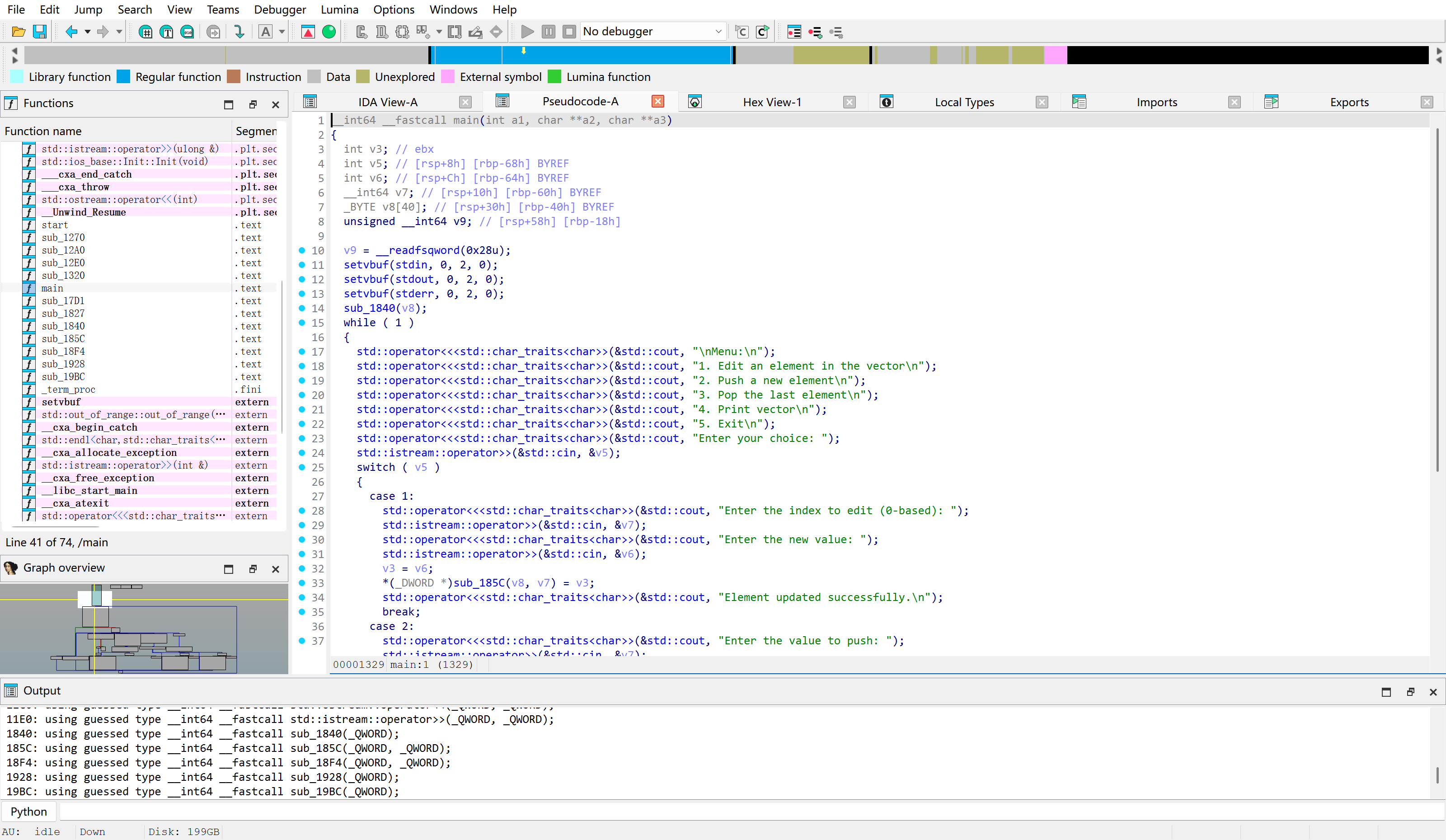Viewport: 1446px width, 840px height.
Task: Toggle breakpoint dot on line 25
Action: tap(302, 467)
